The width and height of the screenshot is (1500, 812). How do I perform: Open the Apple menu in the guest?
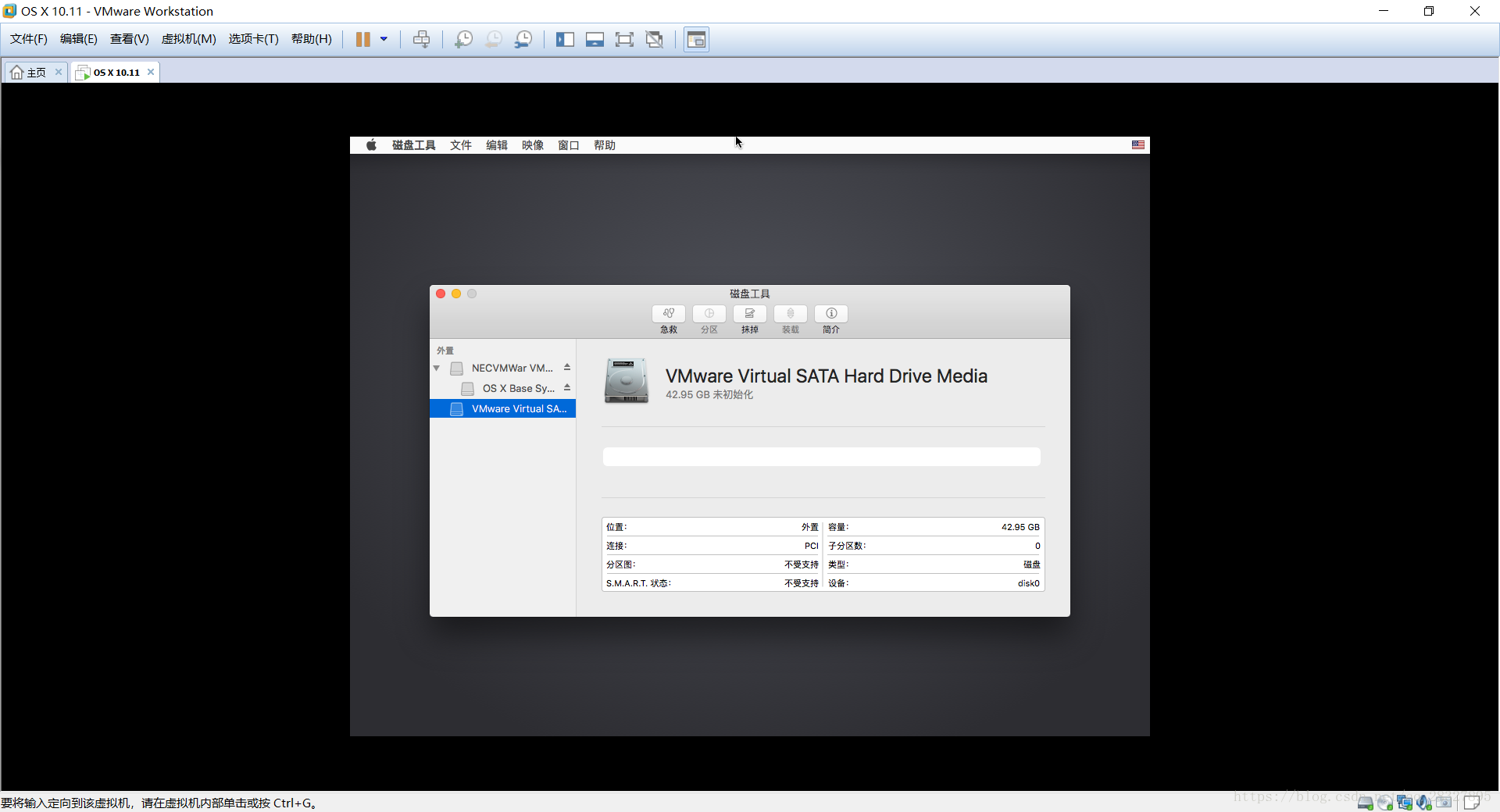pos(372,145)
